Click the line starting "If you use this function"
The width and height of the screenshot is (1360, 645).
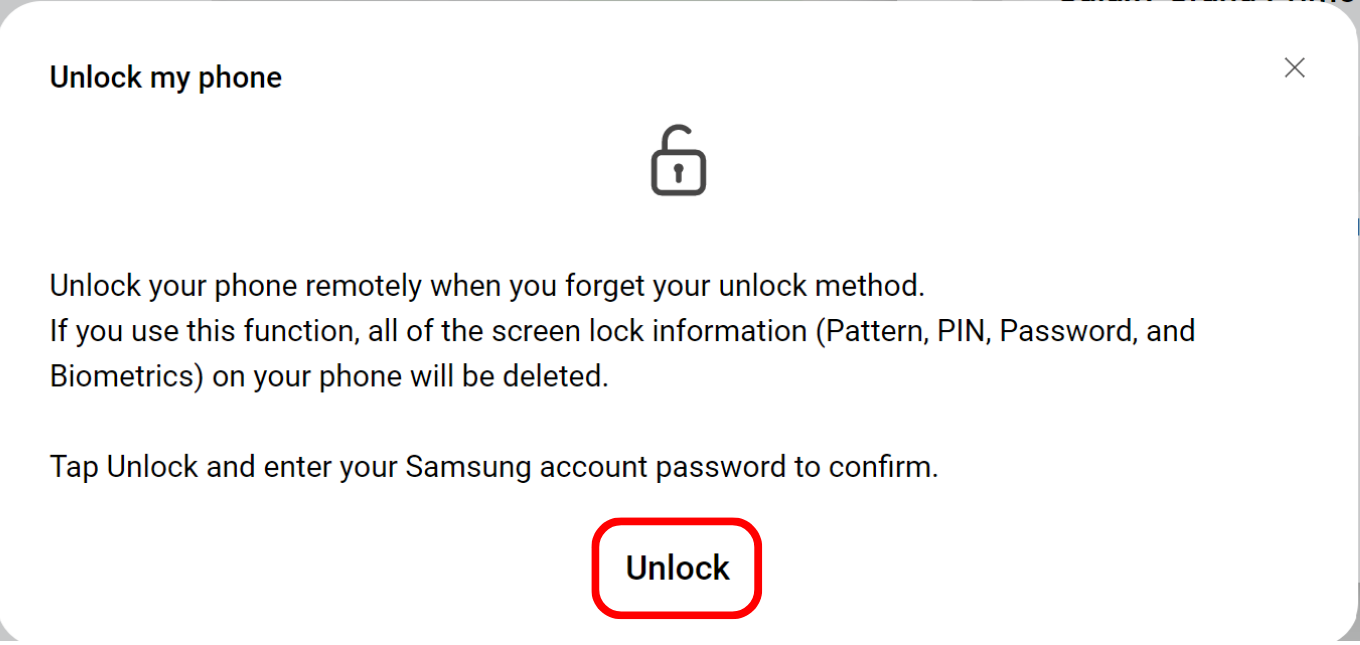pos(622,331)
